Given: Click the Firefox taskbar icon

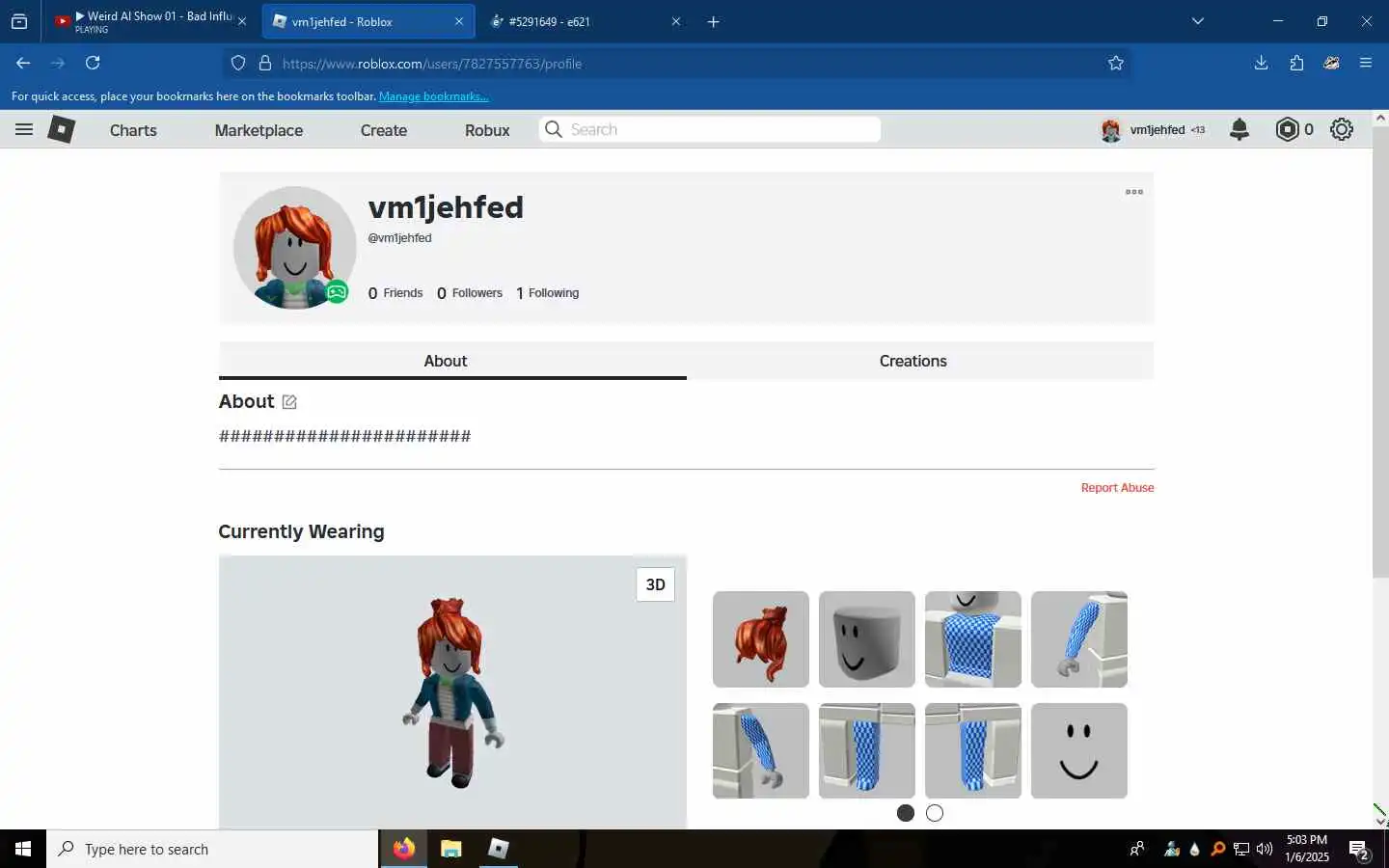Looking at the screenshot, I should tap(404, 849).
